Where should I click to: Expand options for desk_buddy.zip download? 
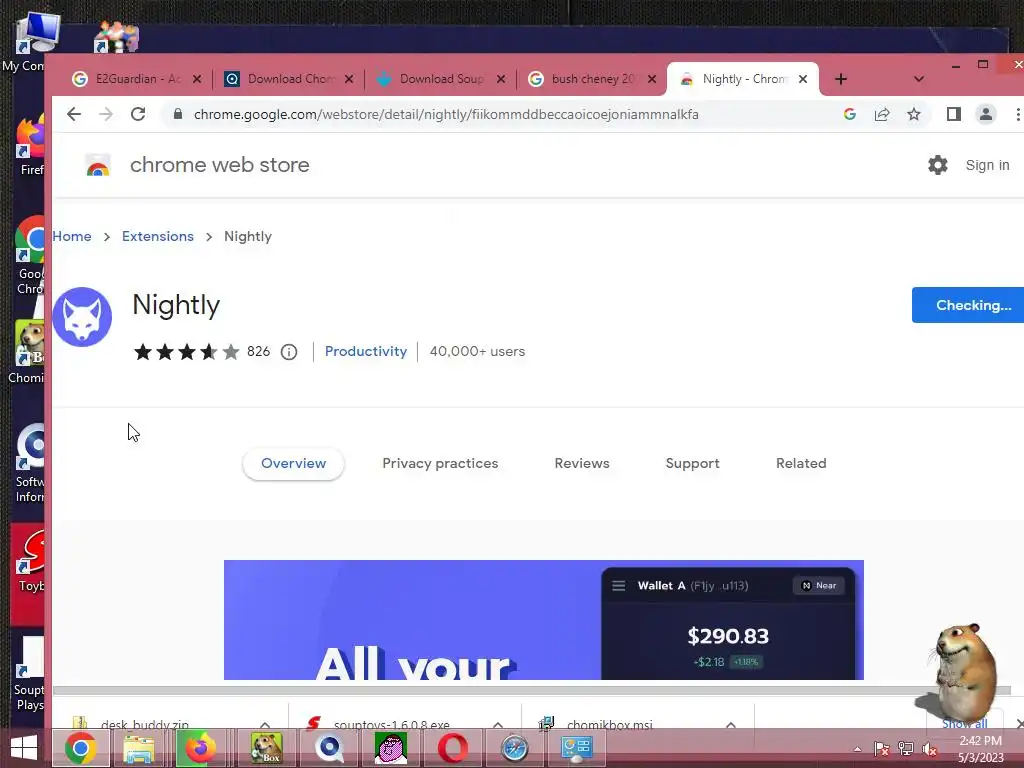click(x=265, y=724)
